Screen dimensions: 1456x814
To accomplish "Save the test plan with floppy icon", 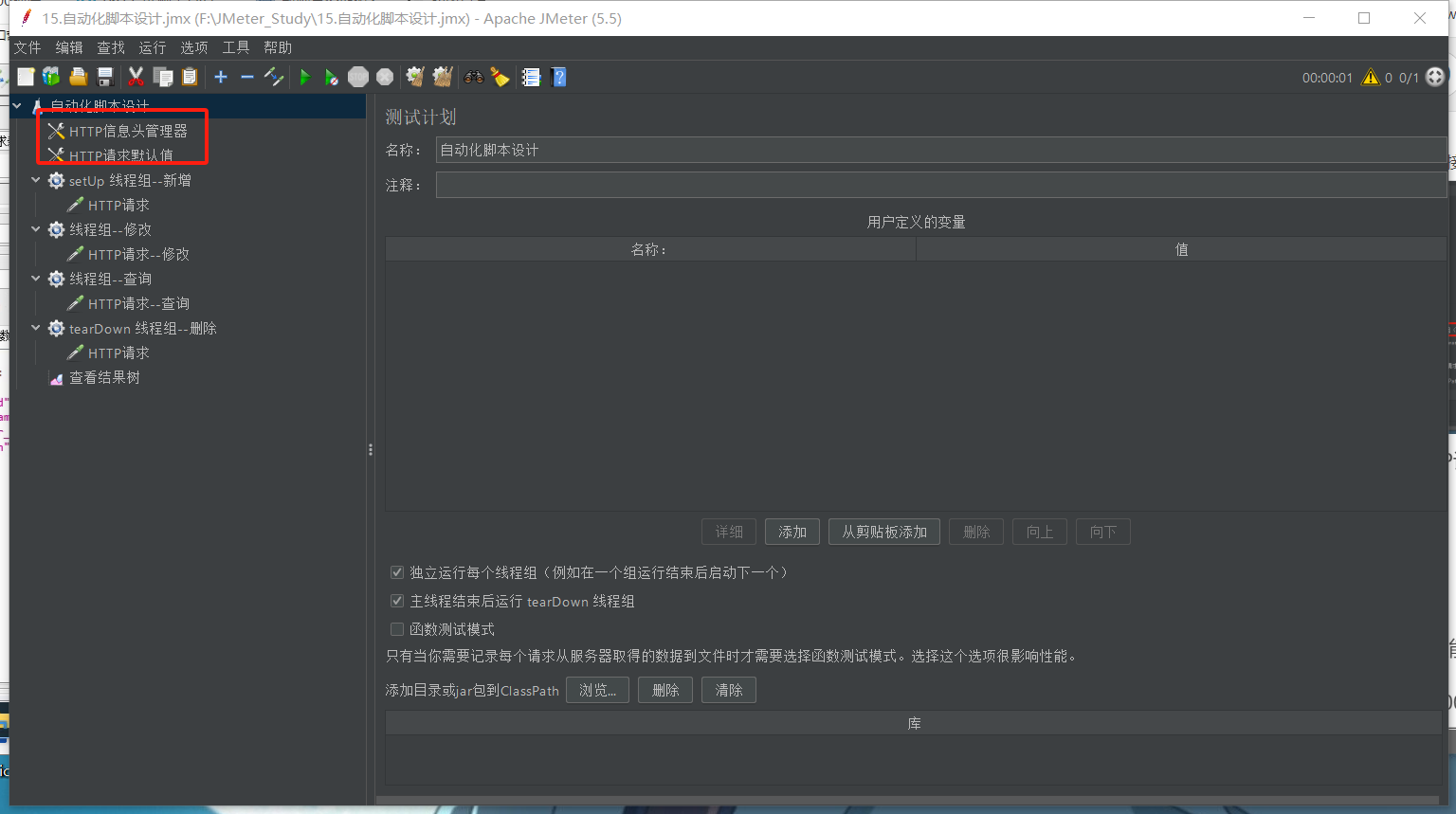I will pyautogui.click(x=105, y=77).
